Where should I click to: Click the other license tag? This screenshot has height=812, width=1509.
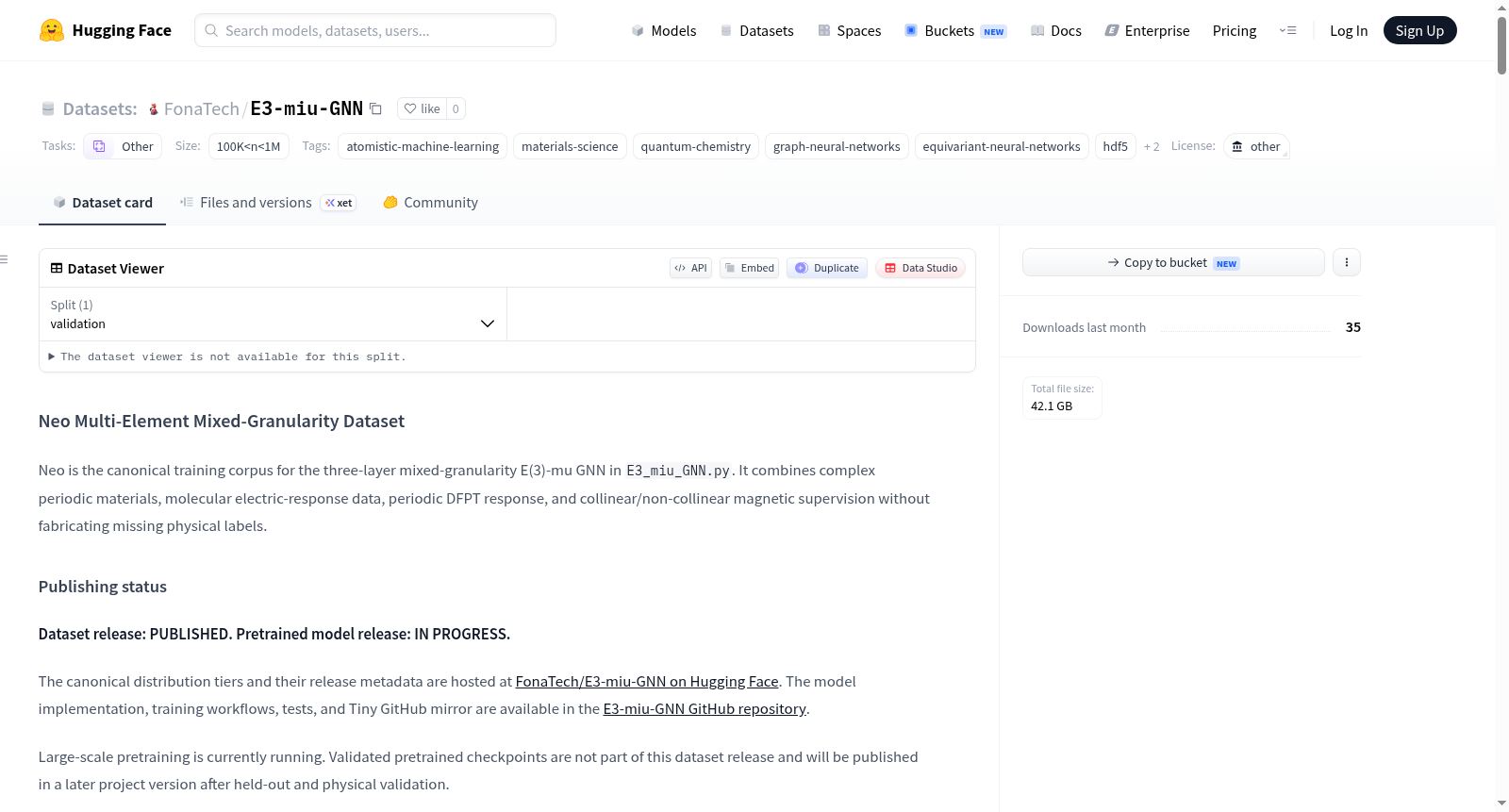pyautogui.click(x=1256, y=146)
